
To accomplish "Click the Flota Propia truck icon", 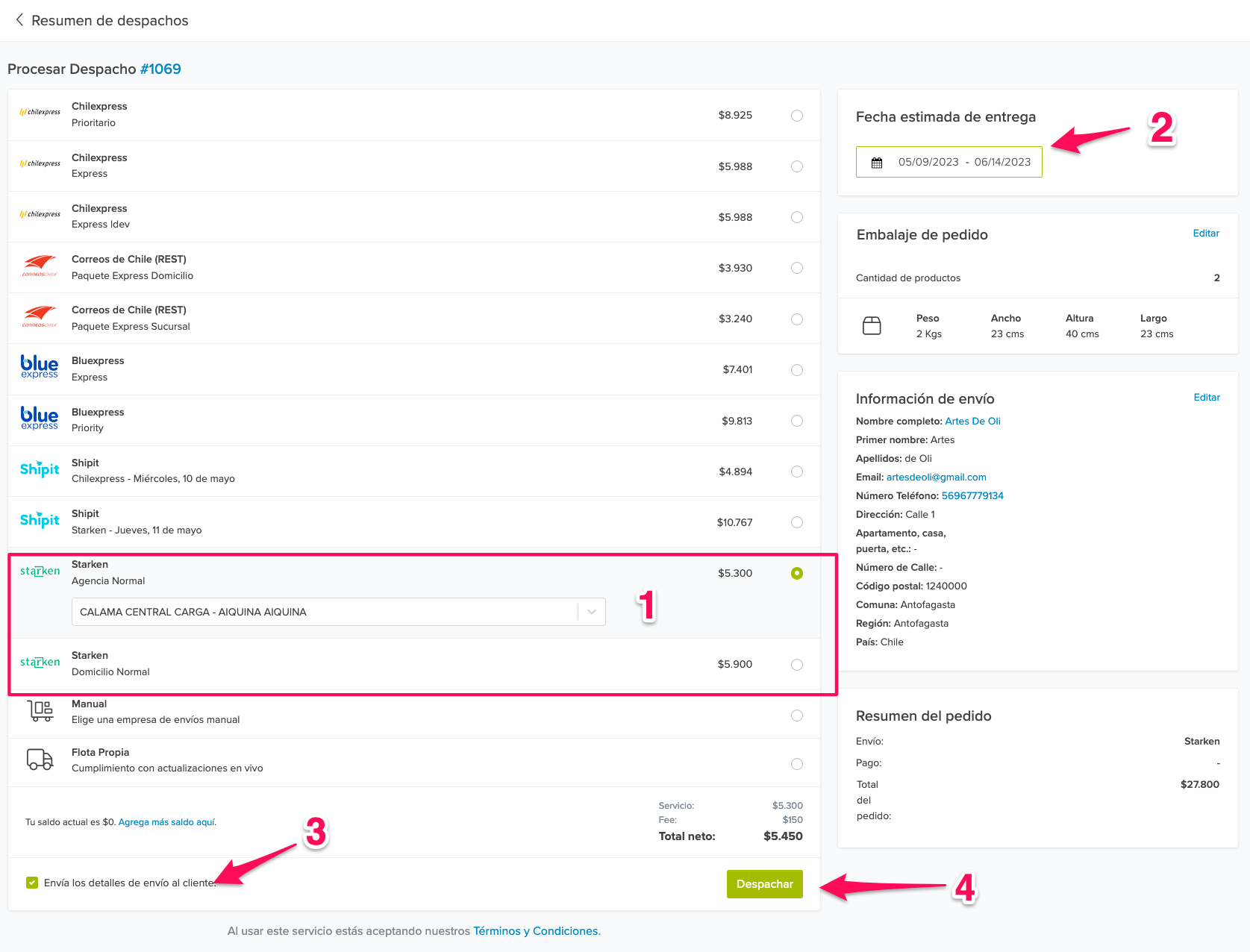I will tap(40, 760).
